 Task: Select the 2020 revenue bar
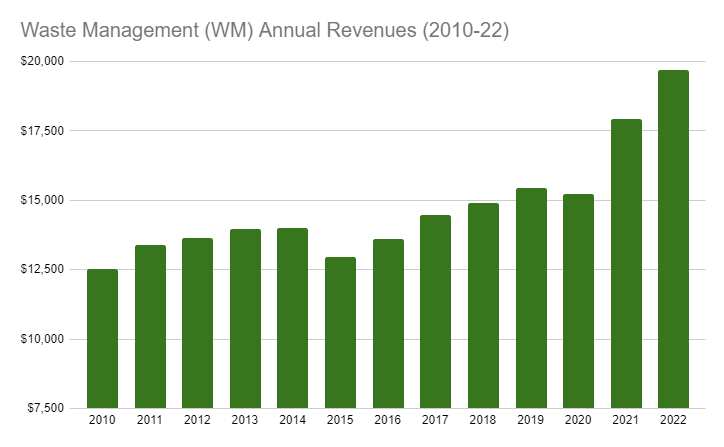tap(579, 301)
